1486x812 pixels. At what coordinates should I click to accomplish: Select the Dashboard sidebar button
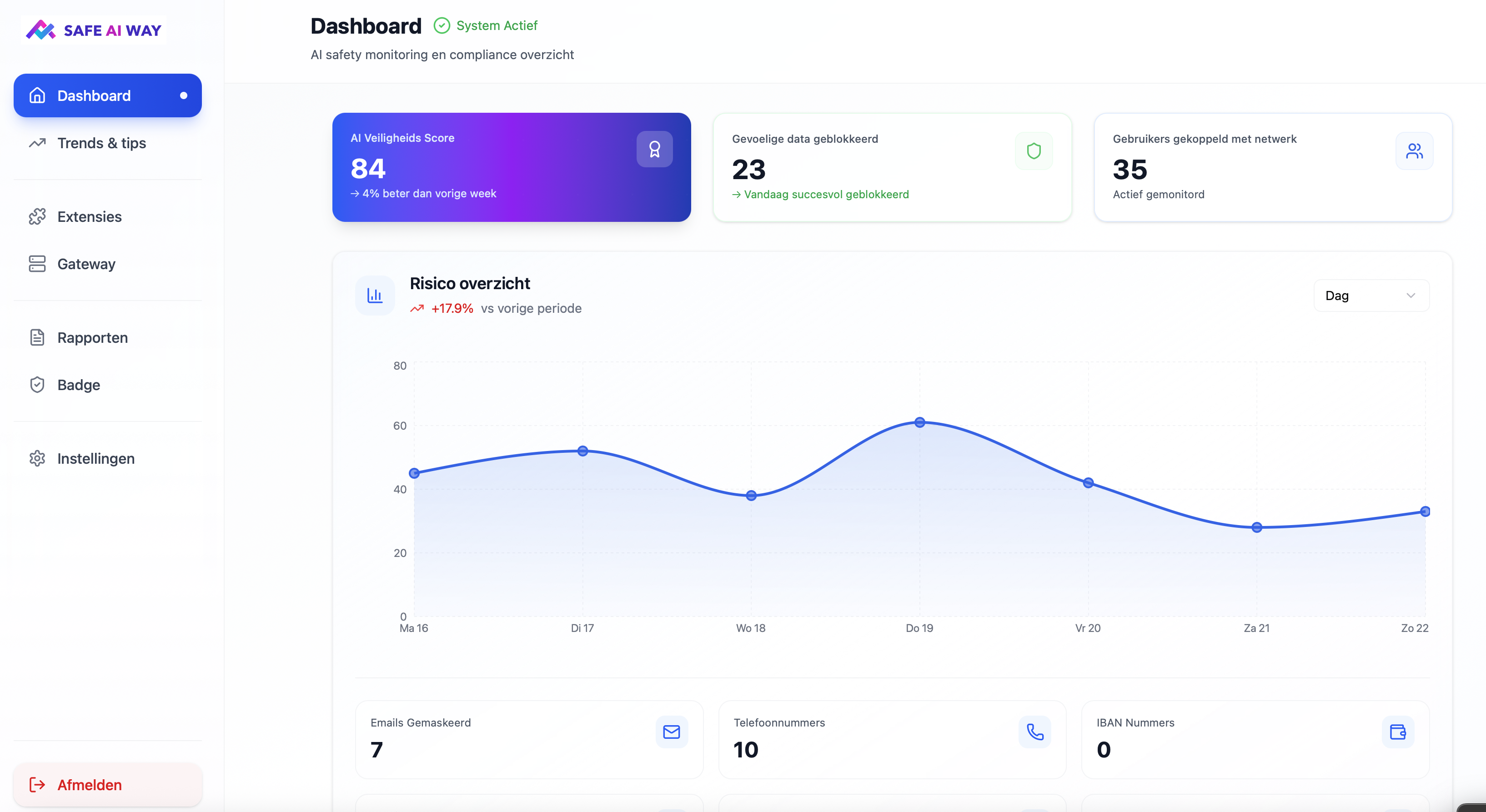(x=107, y=96)
